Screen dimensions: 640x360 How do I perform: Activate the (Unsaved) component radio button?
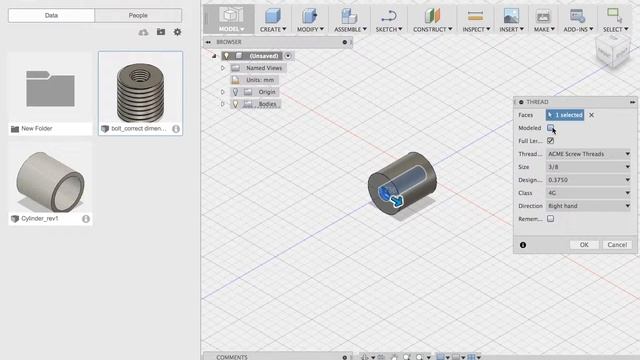tap(288, 56)
